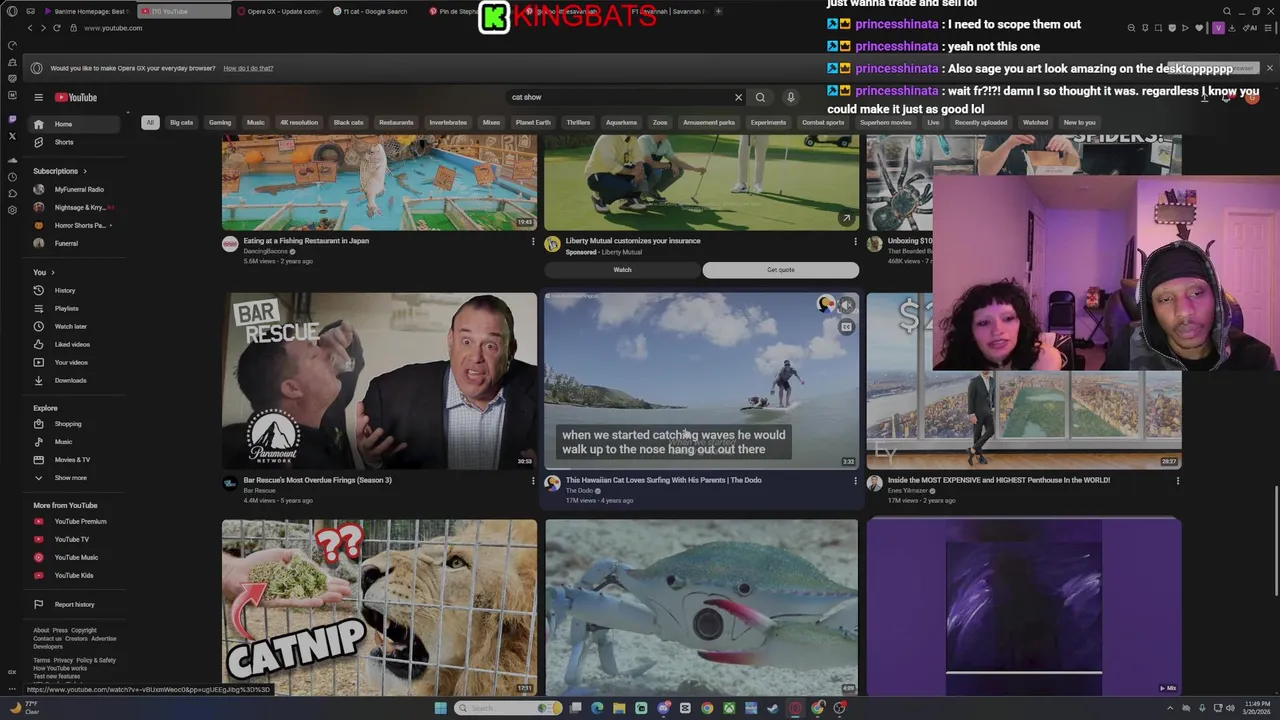Select the Planet Earth filter chip
The width and height of the screenshot is (1280, 720).
[533, 122]
